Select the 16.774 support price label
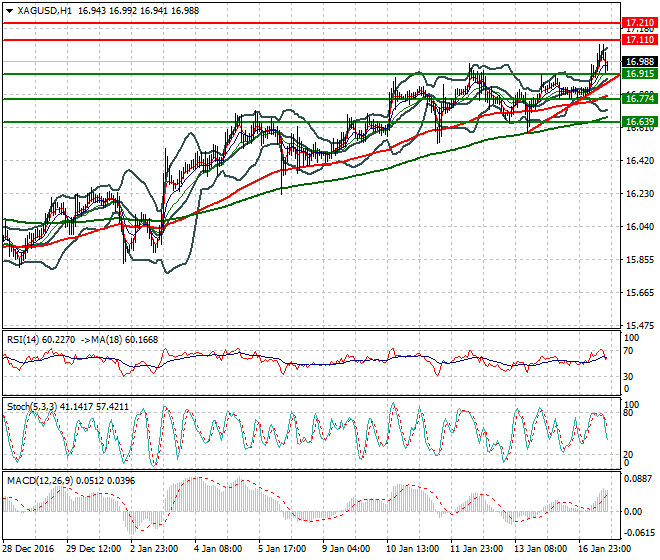 (639, 99)
